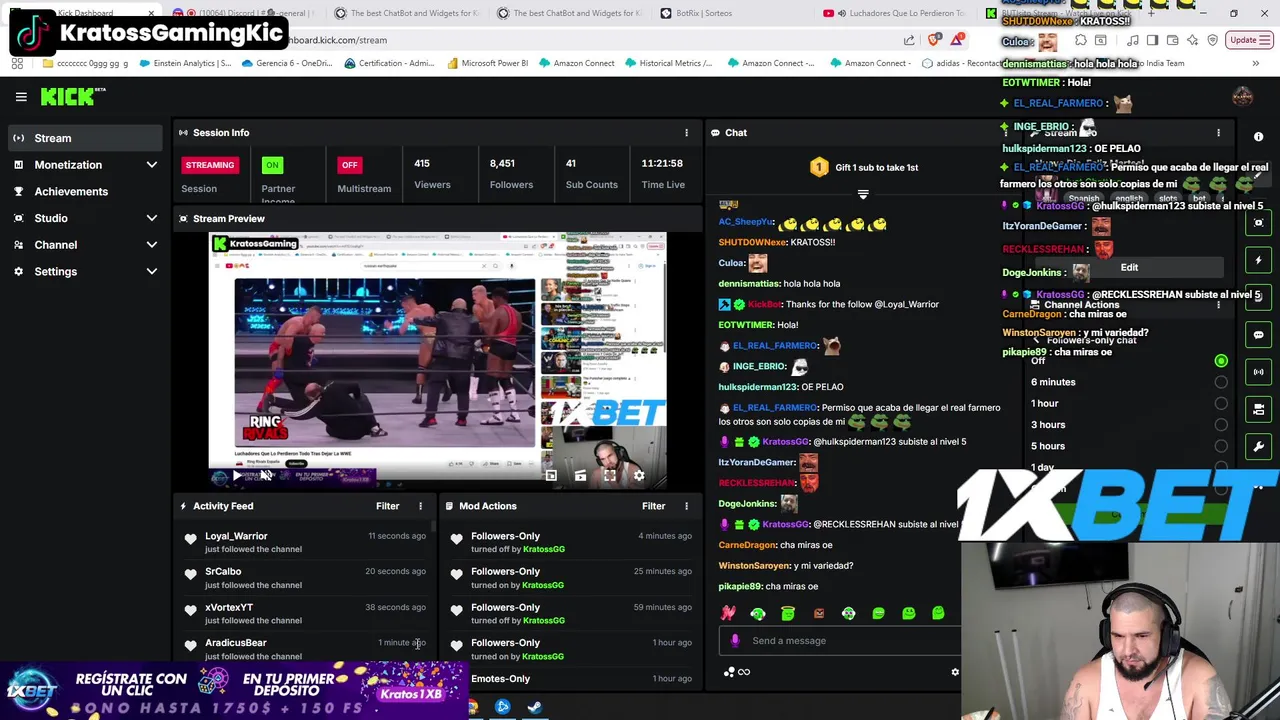
Task: Click the Edit button in the stream info panel
Action: tap(1129, 268)
